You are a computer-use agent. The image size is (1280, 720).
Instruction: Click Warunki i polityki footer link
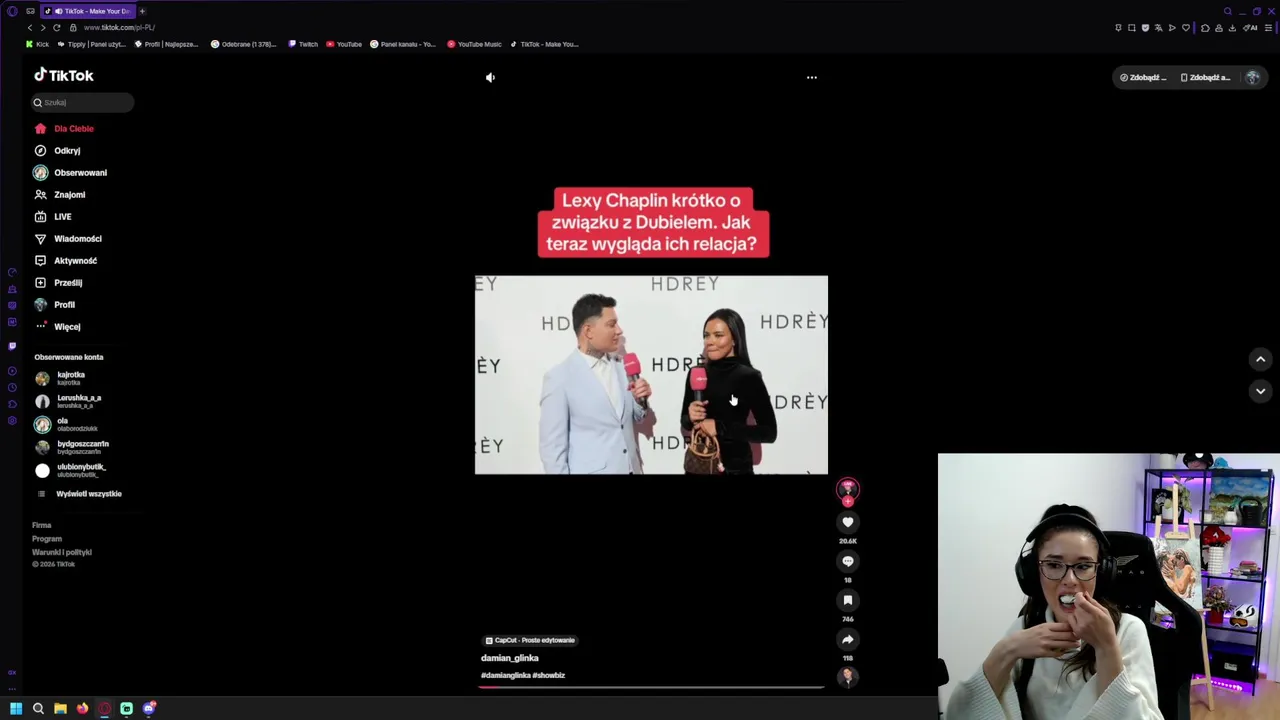pyautogui.click(x=62, y=552)
